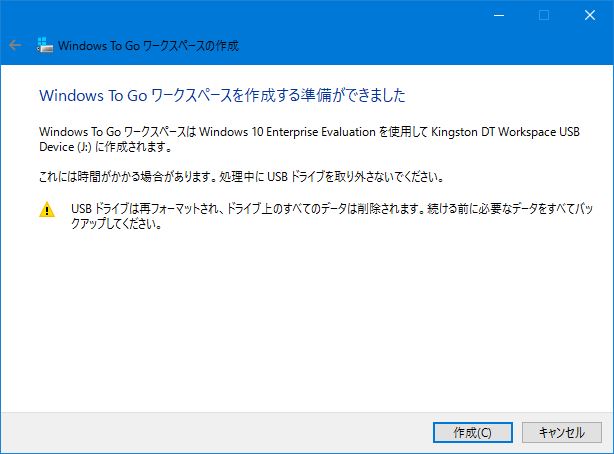The image size is (614, 454).
Task: Go back using the title bar arrow
Action: [x=15, y=45]
